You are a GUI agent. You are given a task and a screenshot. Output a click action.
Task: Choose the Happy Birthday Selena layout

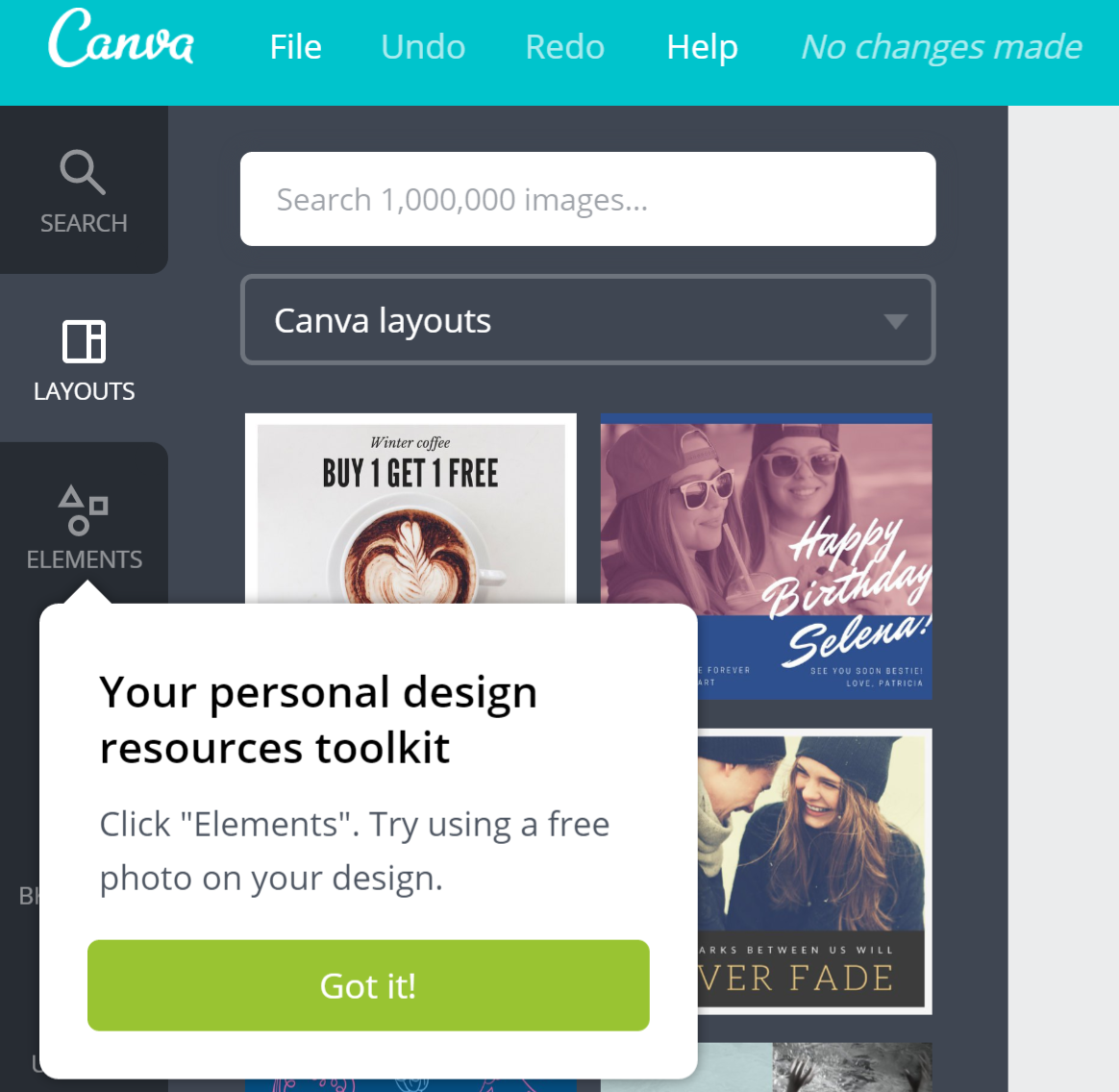[x=766, y=556]
